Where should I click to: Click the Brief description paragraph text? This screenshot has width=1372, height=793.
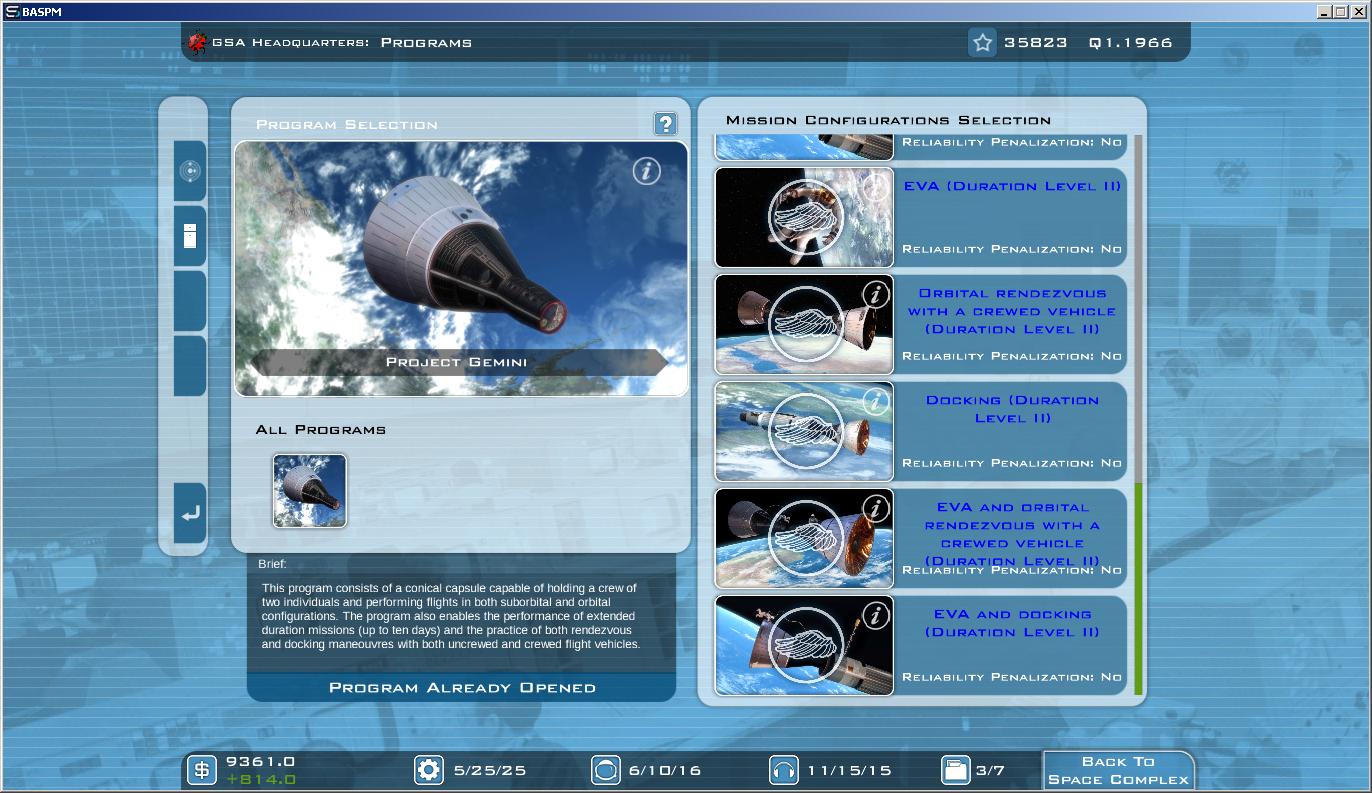click(x=451, y=616)
